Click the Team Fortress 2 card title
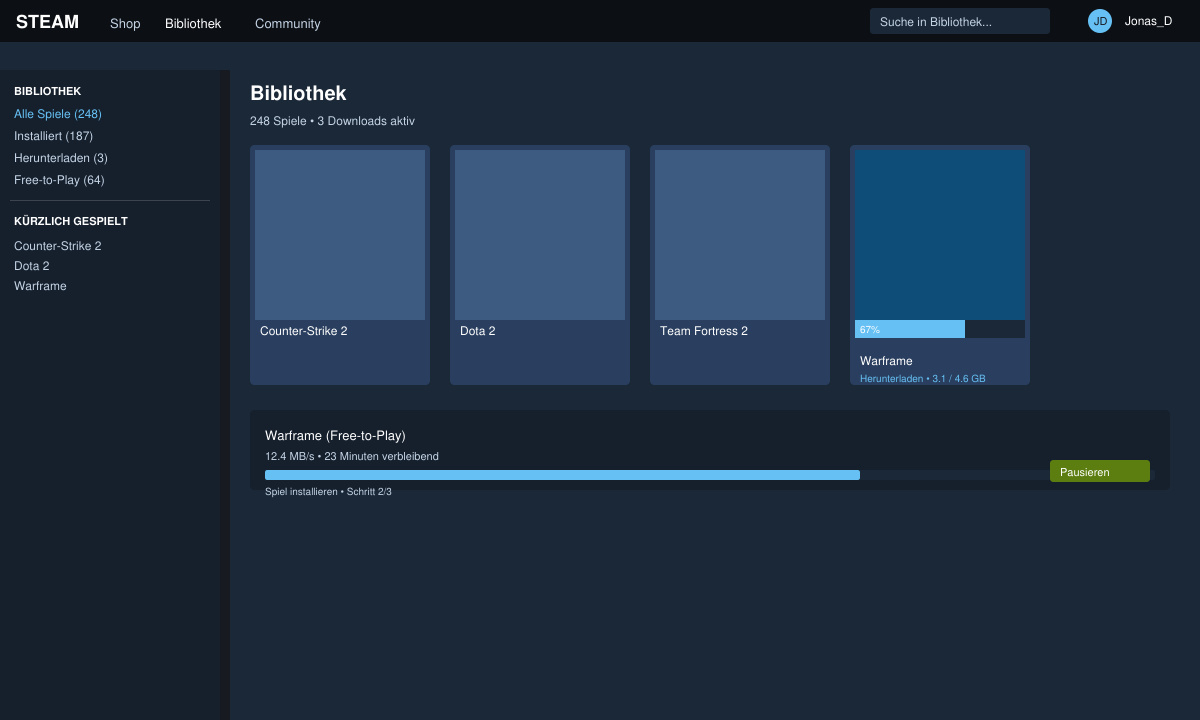 coord(704,331)
